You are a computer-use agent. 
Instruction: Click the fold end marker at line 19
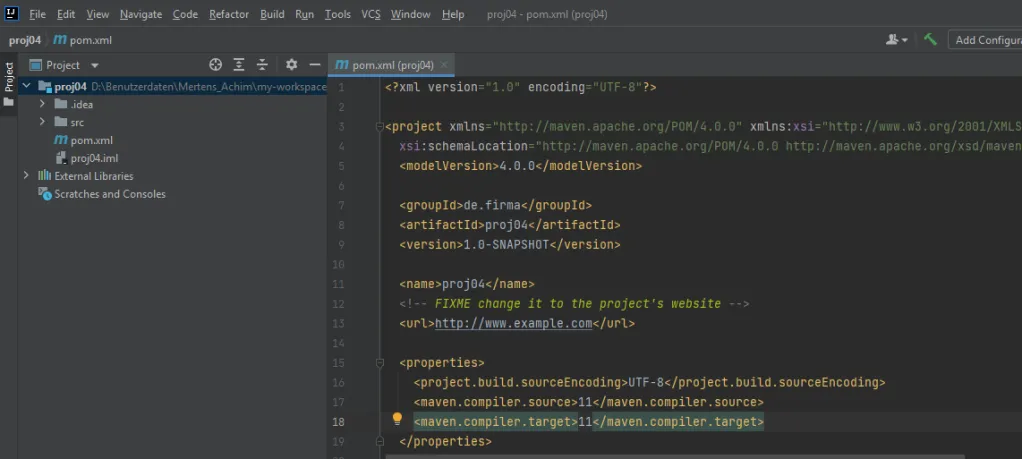pyautogui.click(x=380, y=441)
